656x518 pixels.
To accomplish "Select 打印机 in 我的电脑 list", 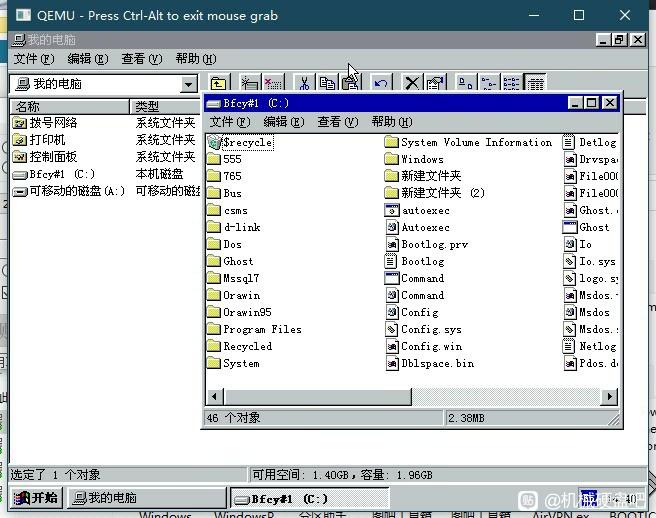I will pos(39,140).
